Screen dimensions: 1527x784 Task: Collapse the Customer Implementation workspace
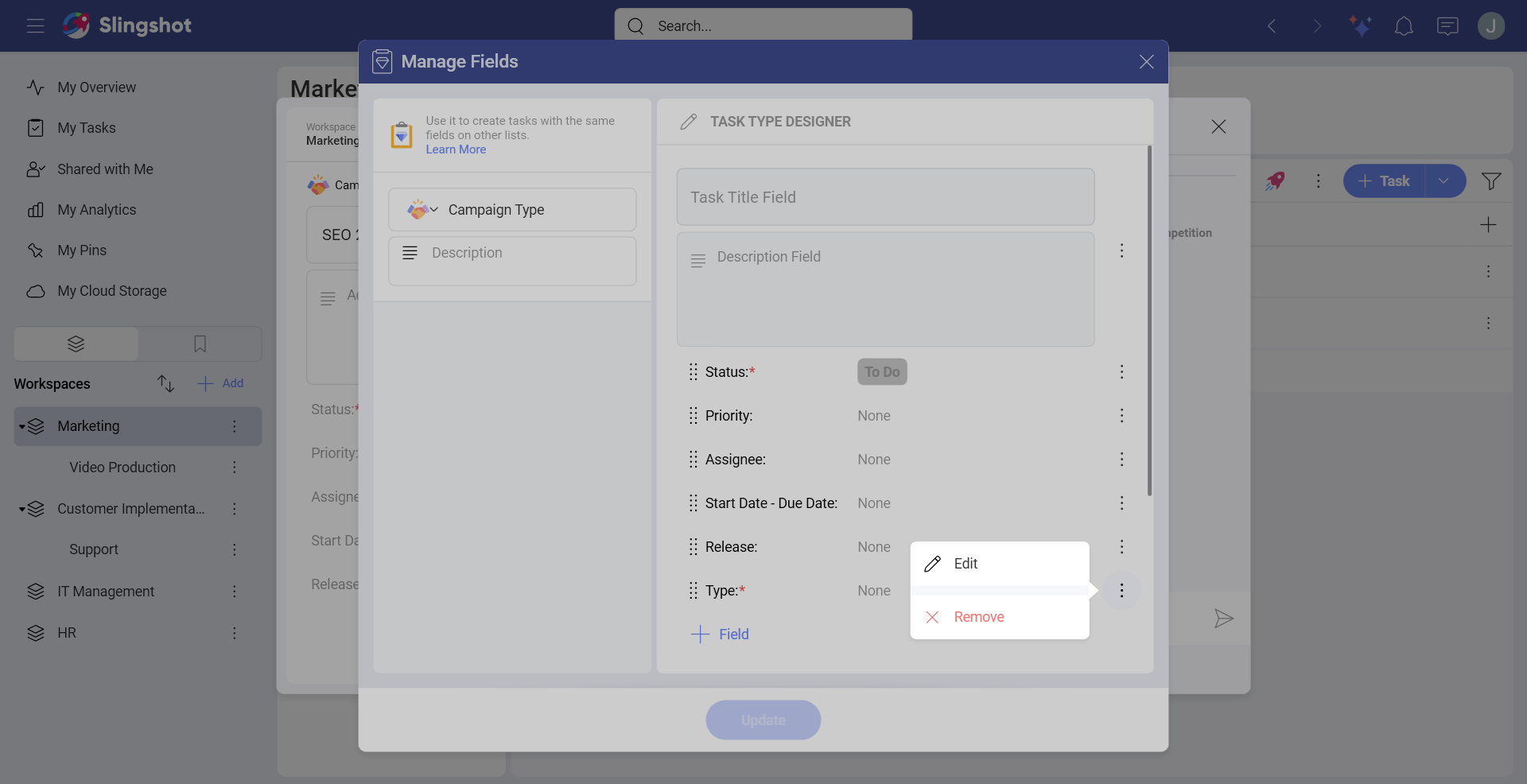coord(22,509)
